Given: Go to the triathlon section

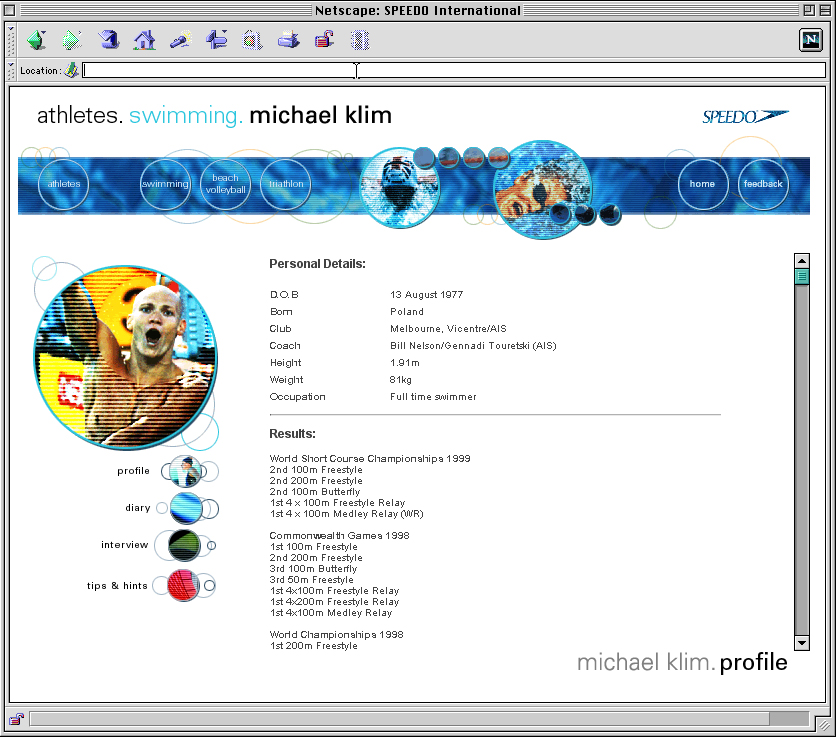Looking at the screenshot, I should click(x=285, y=184).
